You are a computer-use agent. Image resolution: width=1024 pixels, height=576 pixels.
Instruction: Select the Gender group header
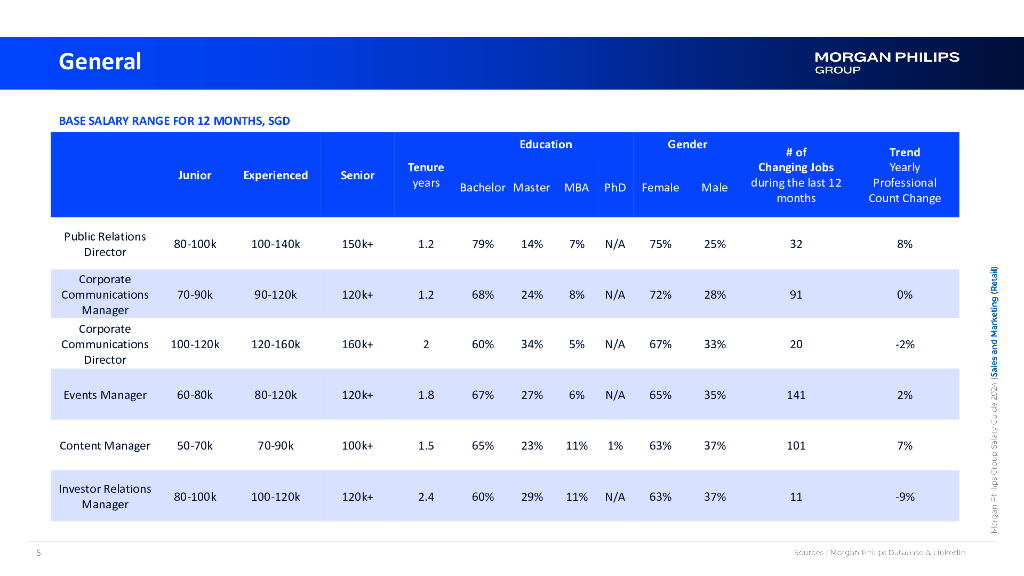coord(687,144)
